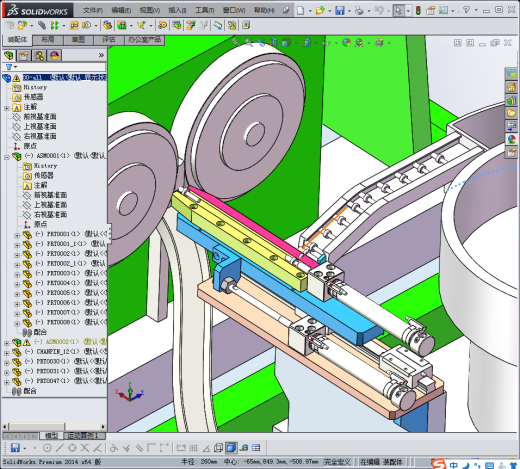Open the Appearances tab on the right task pane
Viewport: 520px width, 469px height.
pos(511,139)
